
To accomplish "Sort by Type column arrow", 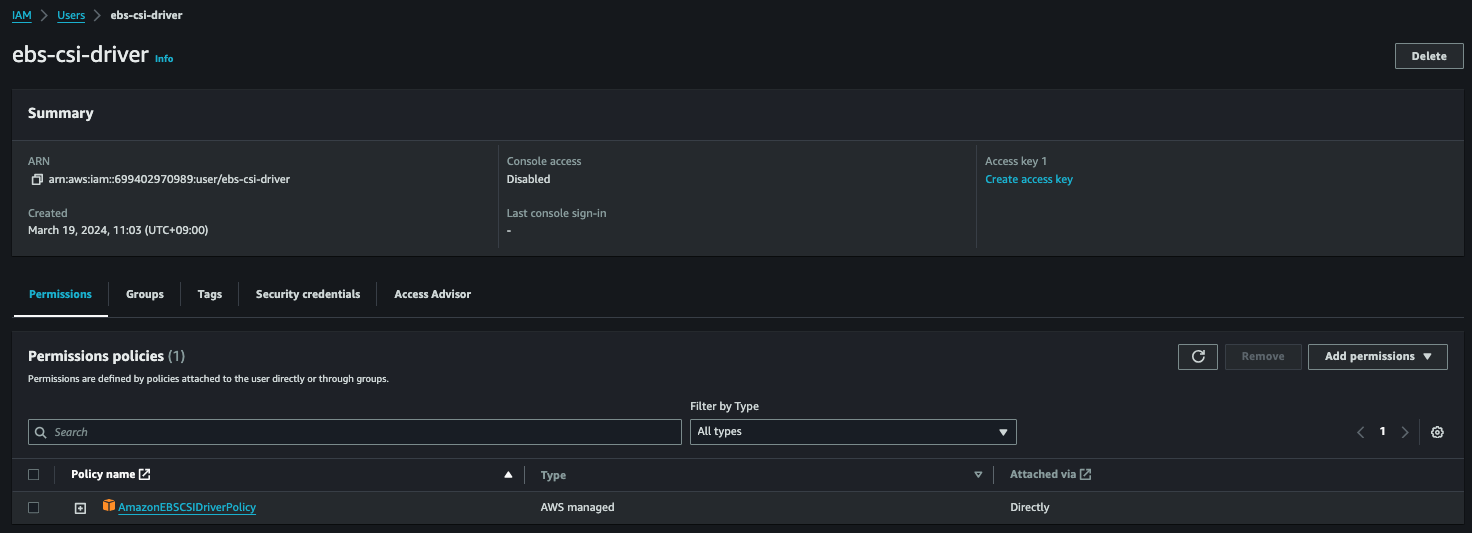I will click(x=978, y=475).
